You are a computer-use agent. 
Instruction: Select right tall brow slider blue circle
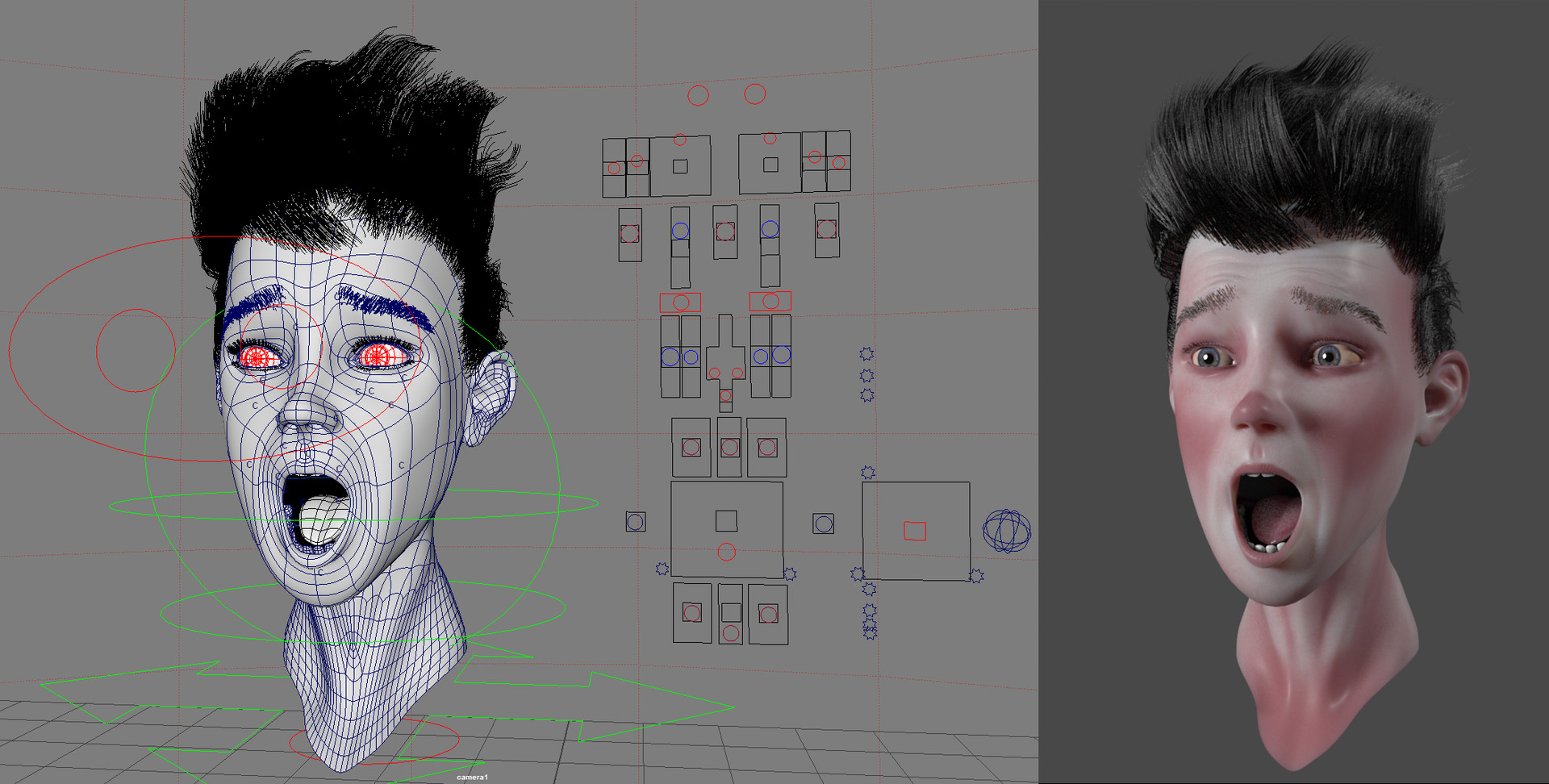[770, 229]
